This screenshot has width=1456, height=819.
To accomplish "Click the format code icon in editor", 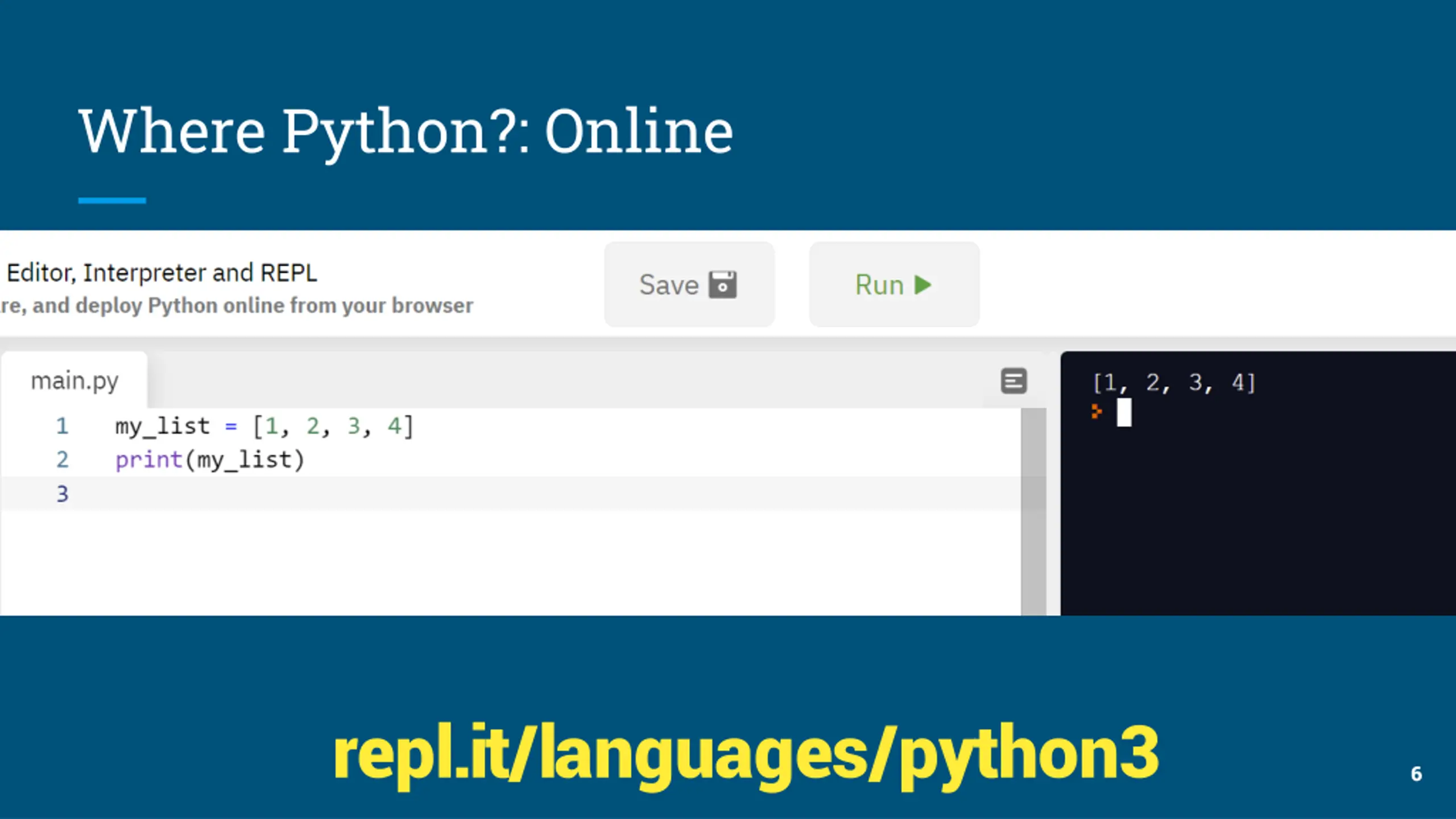I will 1014,381.
